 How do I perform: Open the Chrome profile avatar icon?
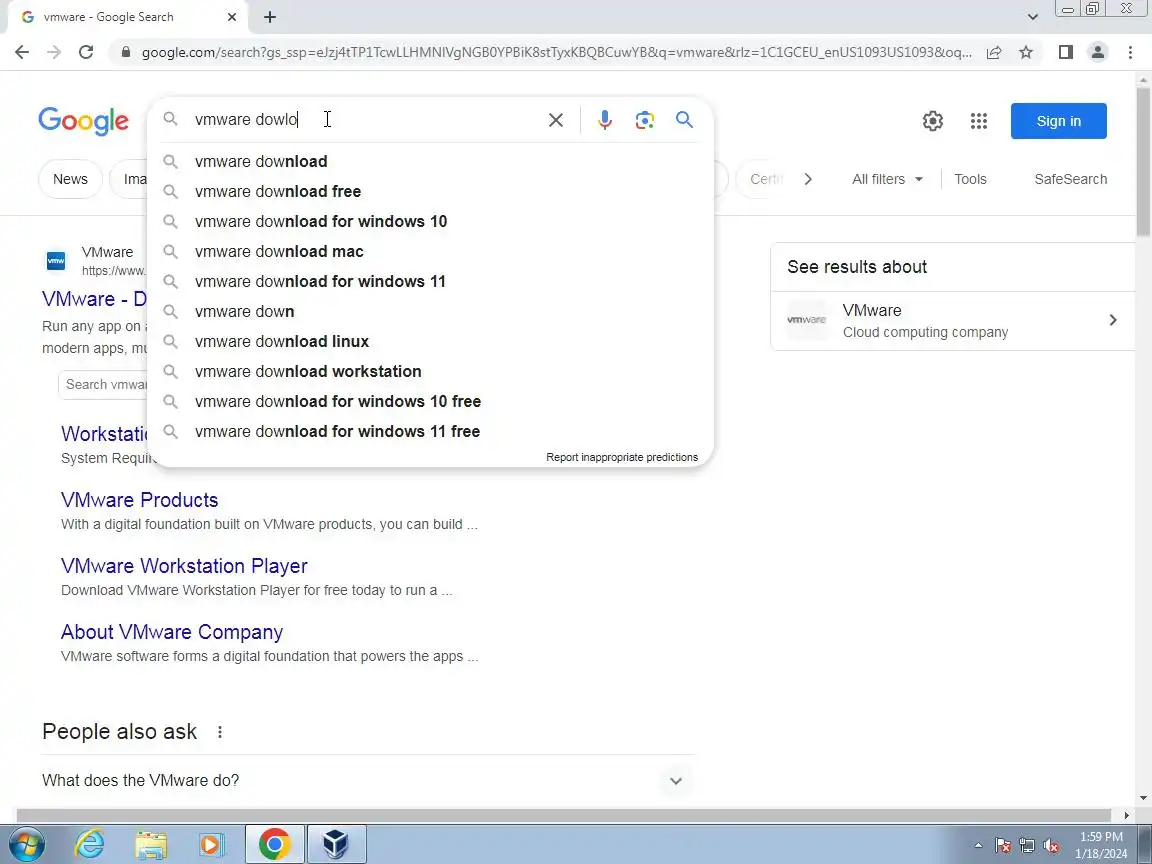(1098, 52)
